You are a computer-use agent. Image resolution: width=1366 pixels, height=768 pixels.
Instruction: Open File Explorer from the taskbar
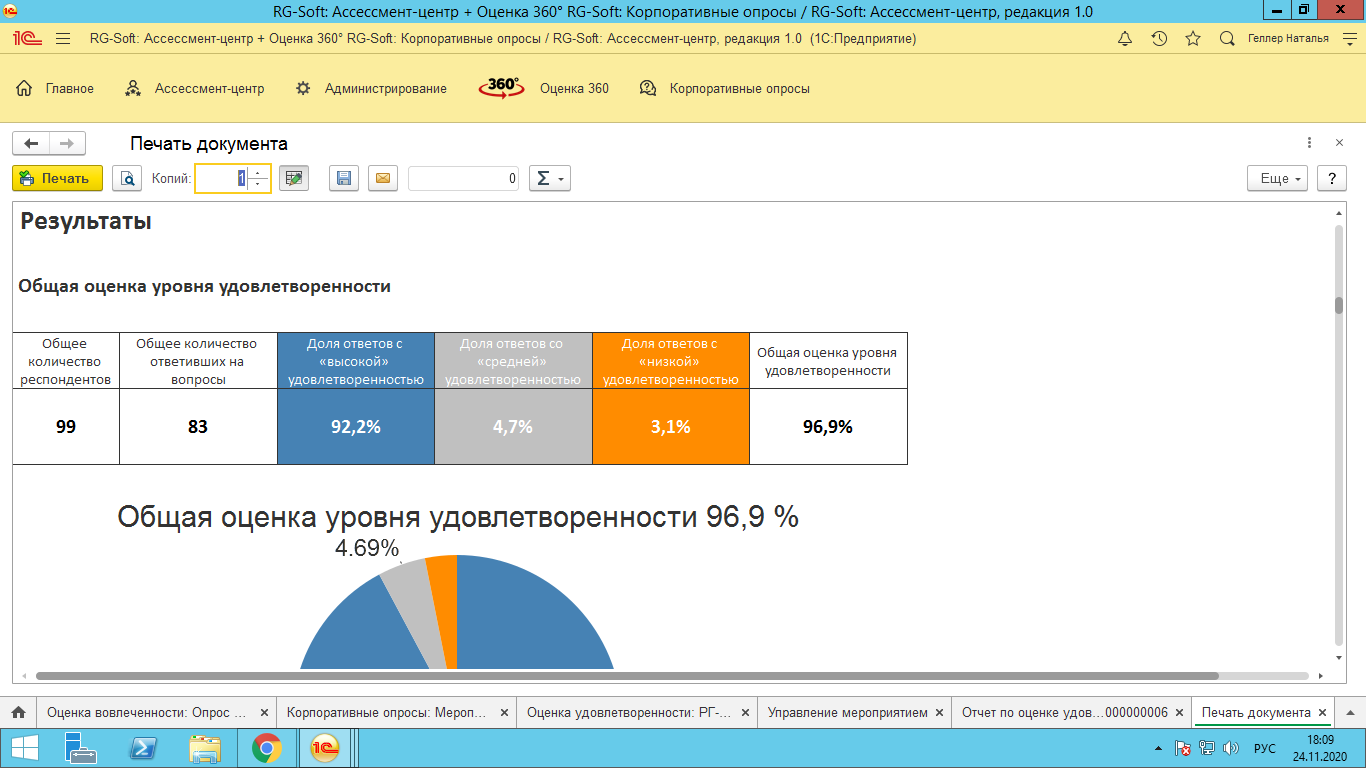click(205, 748)
